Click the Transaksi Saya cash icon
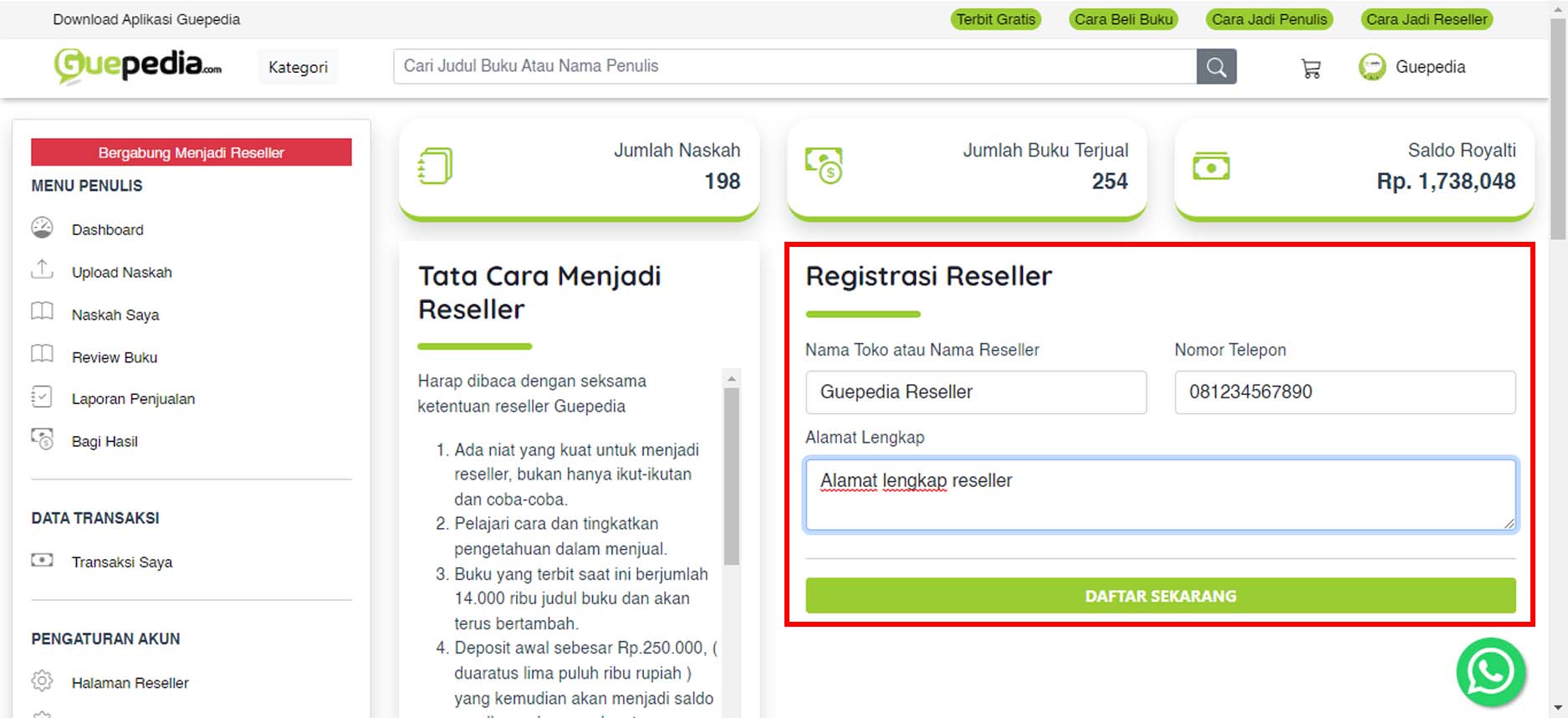1568x718 pixels. (x=42, y=560)
